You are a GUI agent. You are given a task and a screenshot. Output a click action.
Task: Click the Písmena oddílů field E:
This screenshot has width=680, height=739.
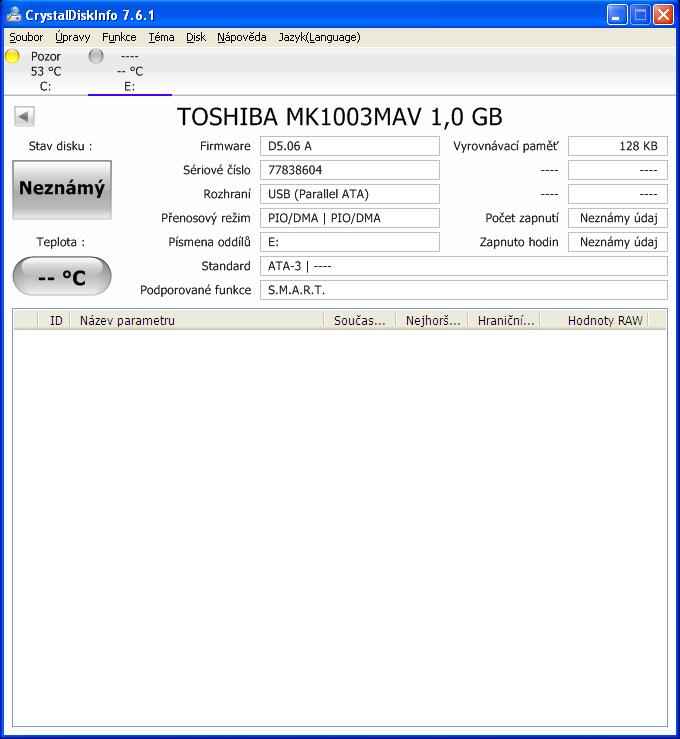[x=350, y=242]
